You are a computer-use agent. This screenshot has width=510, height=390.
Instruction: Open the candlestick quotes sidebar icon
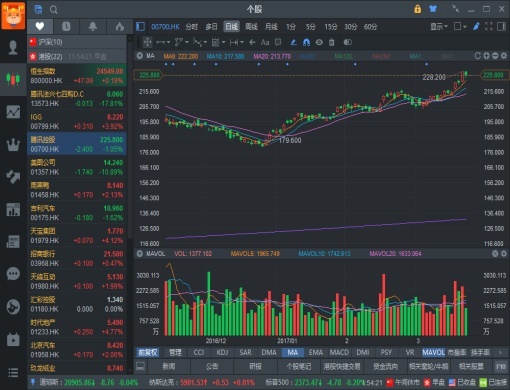(x=13, y=79)
